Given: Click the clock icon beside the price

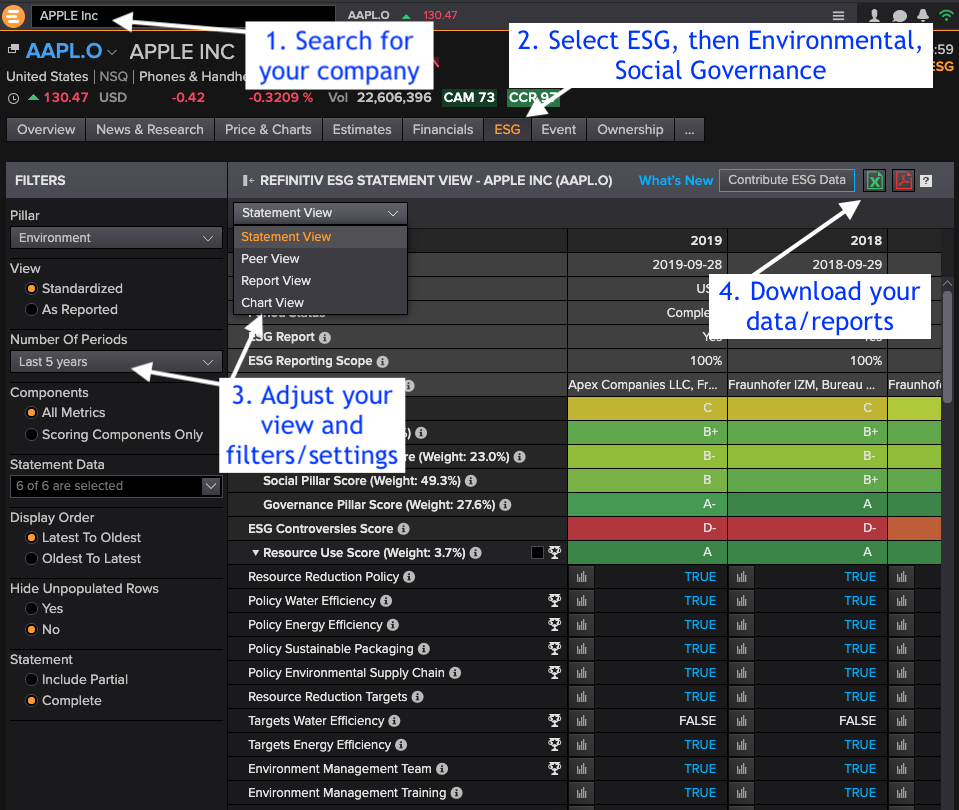Looking at the screenshot, I should click(13, 98).
